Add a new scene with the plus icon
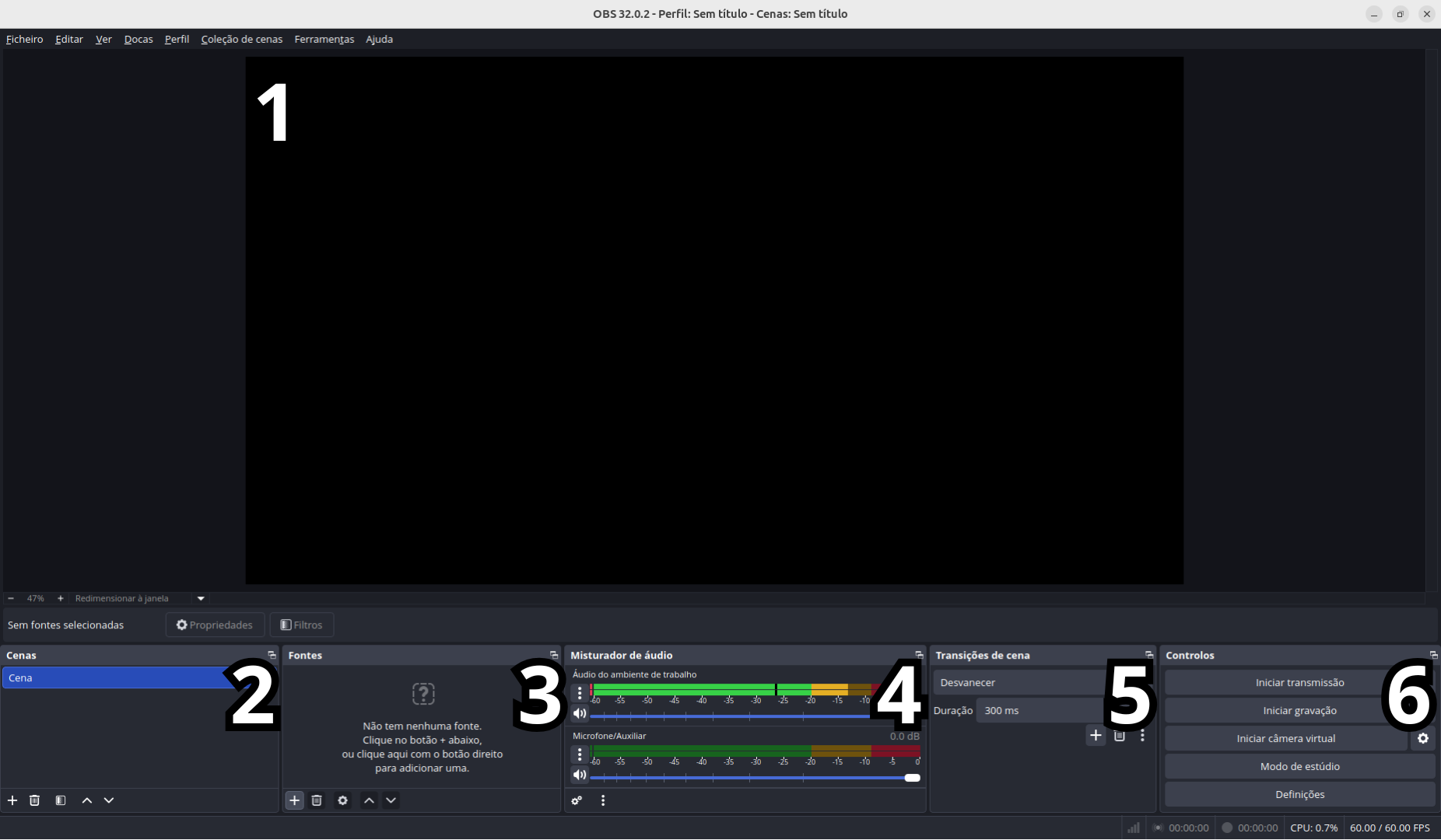Image resolution: width=1441 pixels, height=840 pixels. pyautogui.click(x=12, y=800)
